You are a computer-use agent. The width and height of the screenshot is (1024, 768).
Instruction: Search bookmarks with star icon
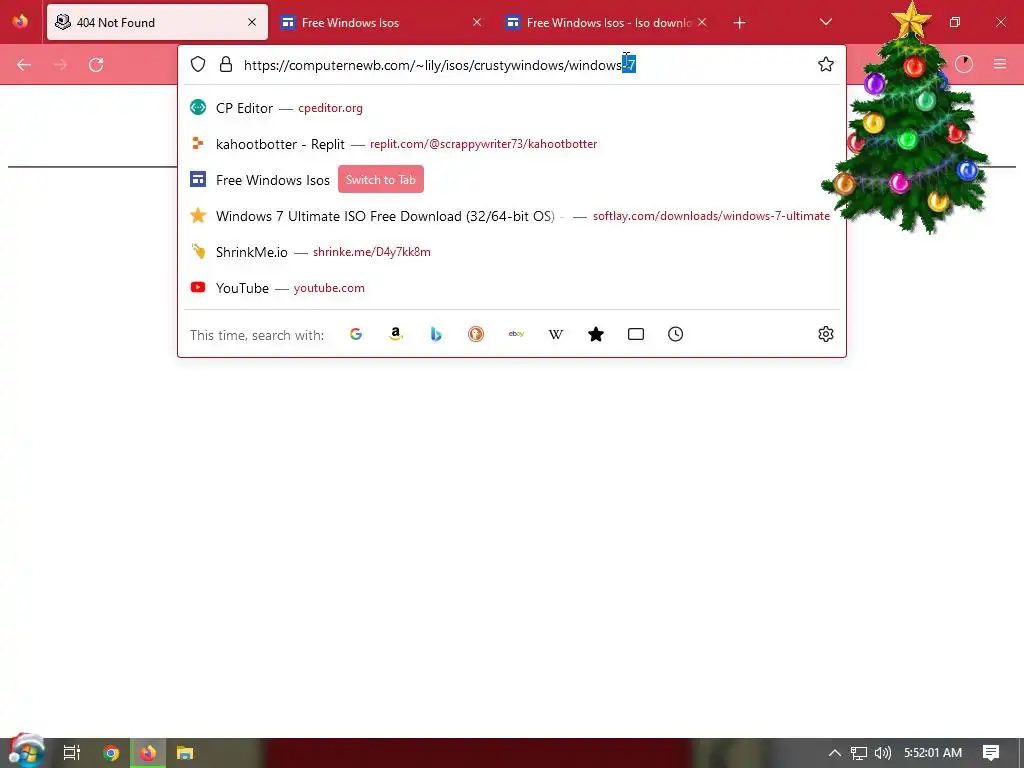pos(596,334)
